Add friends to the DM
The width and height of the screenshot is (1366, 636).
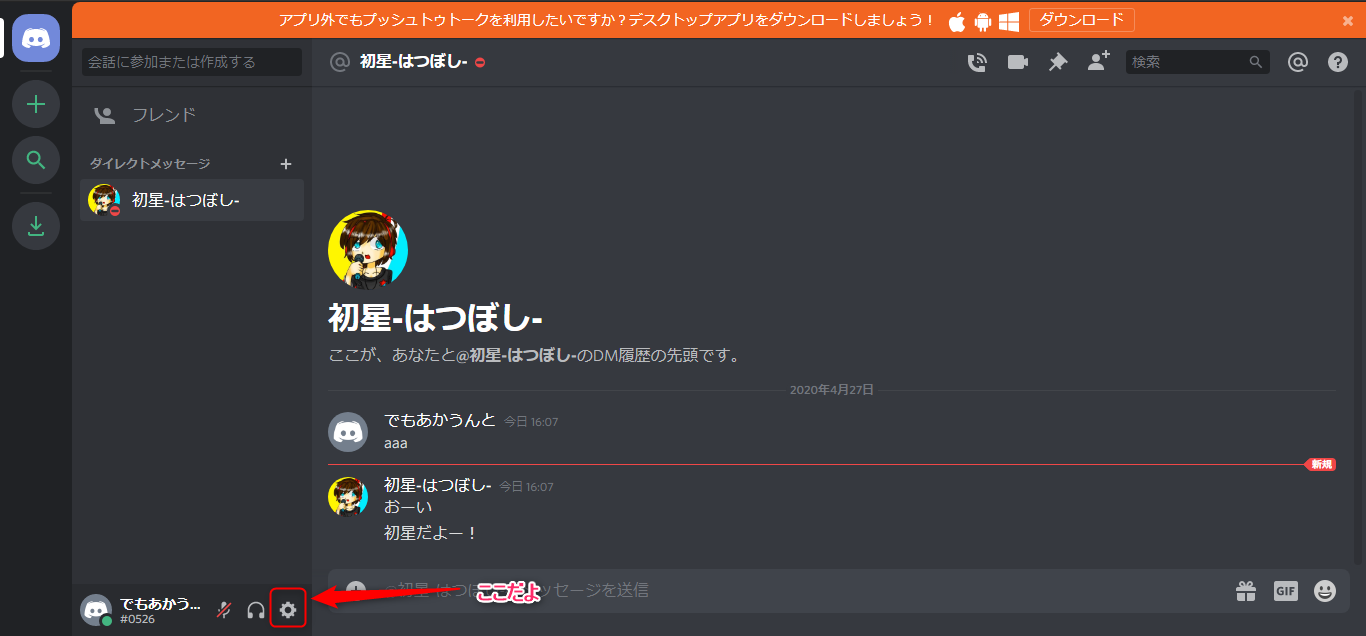pos(1099,61)
